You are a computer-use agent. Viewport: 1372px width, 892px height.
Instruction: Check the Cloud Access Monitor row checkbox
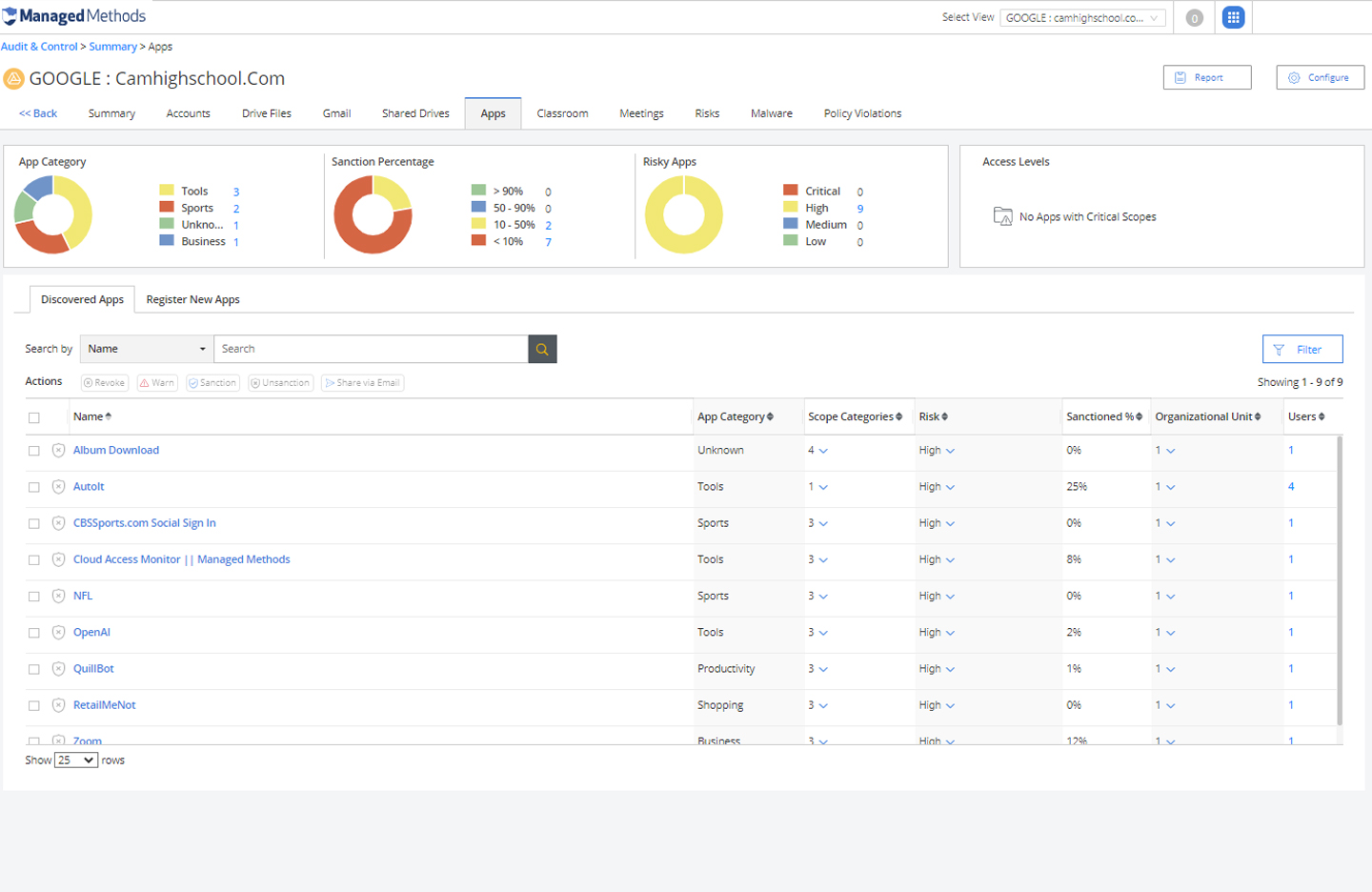pyautogui.click(x=34, y=560)
